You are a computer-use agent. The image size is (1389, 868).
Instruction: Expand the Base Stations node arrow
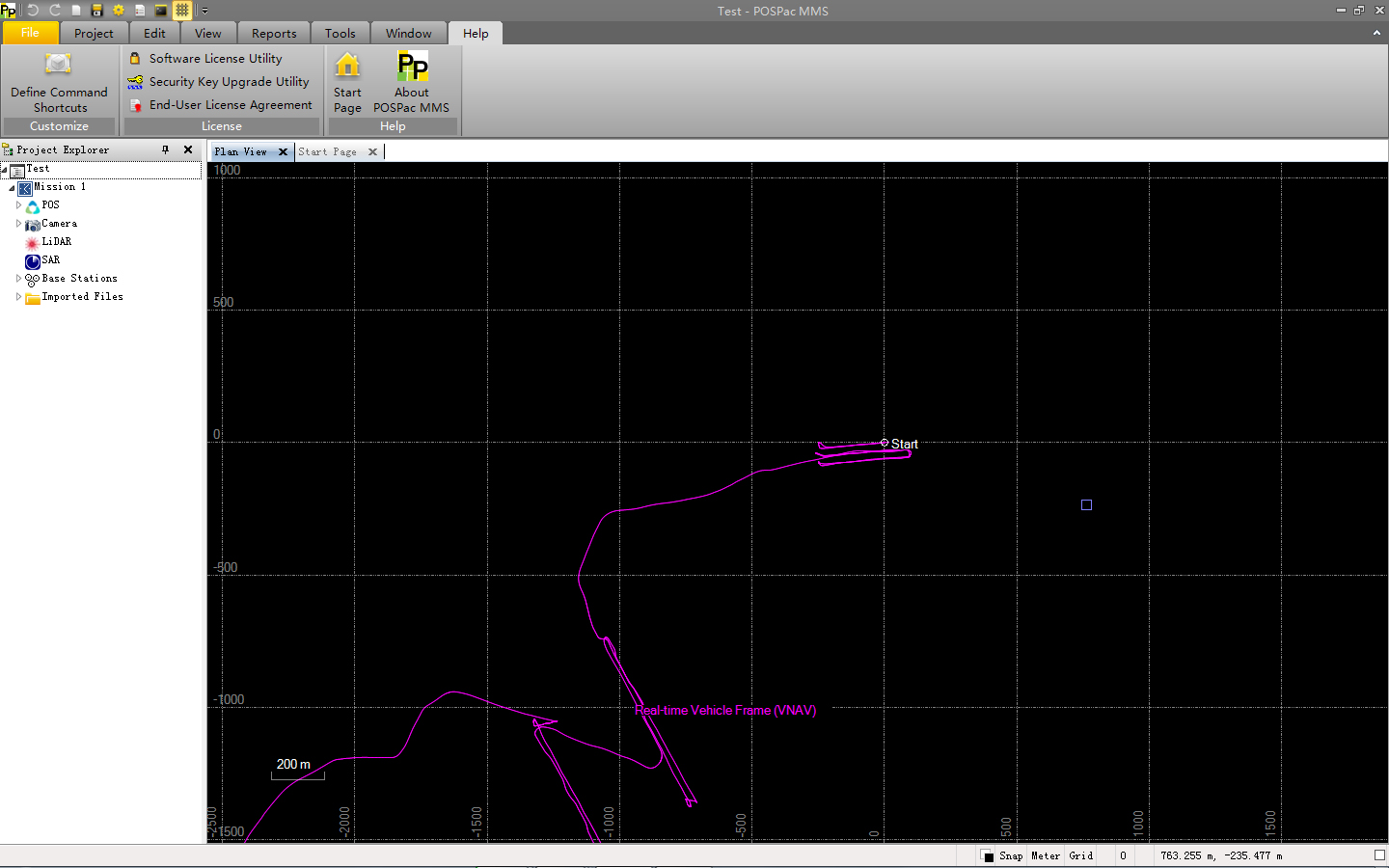(x=18, y=279)
